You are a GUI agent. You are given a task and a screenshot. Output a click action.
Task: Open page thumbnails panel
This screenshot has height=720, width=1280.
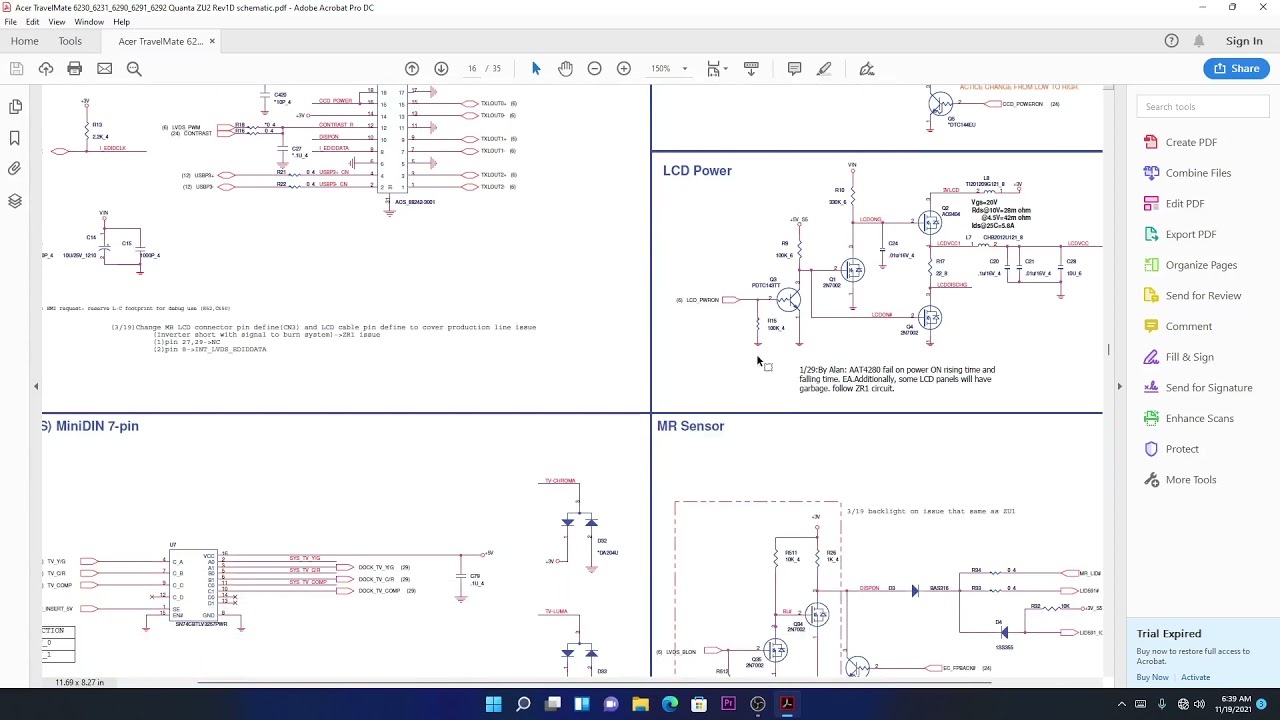click(x=15, y=106)
